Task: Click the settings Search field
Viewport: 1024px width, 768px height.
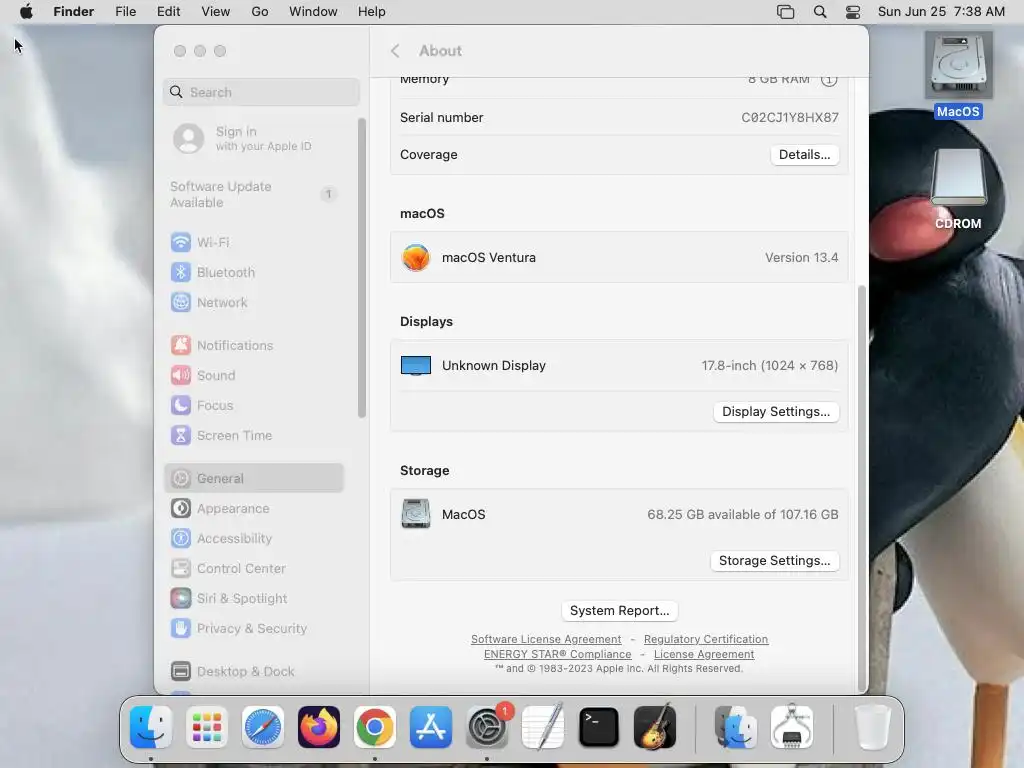Action: (x=261, y=92)
